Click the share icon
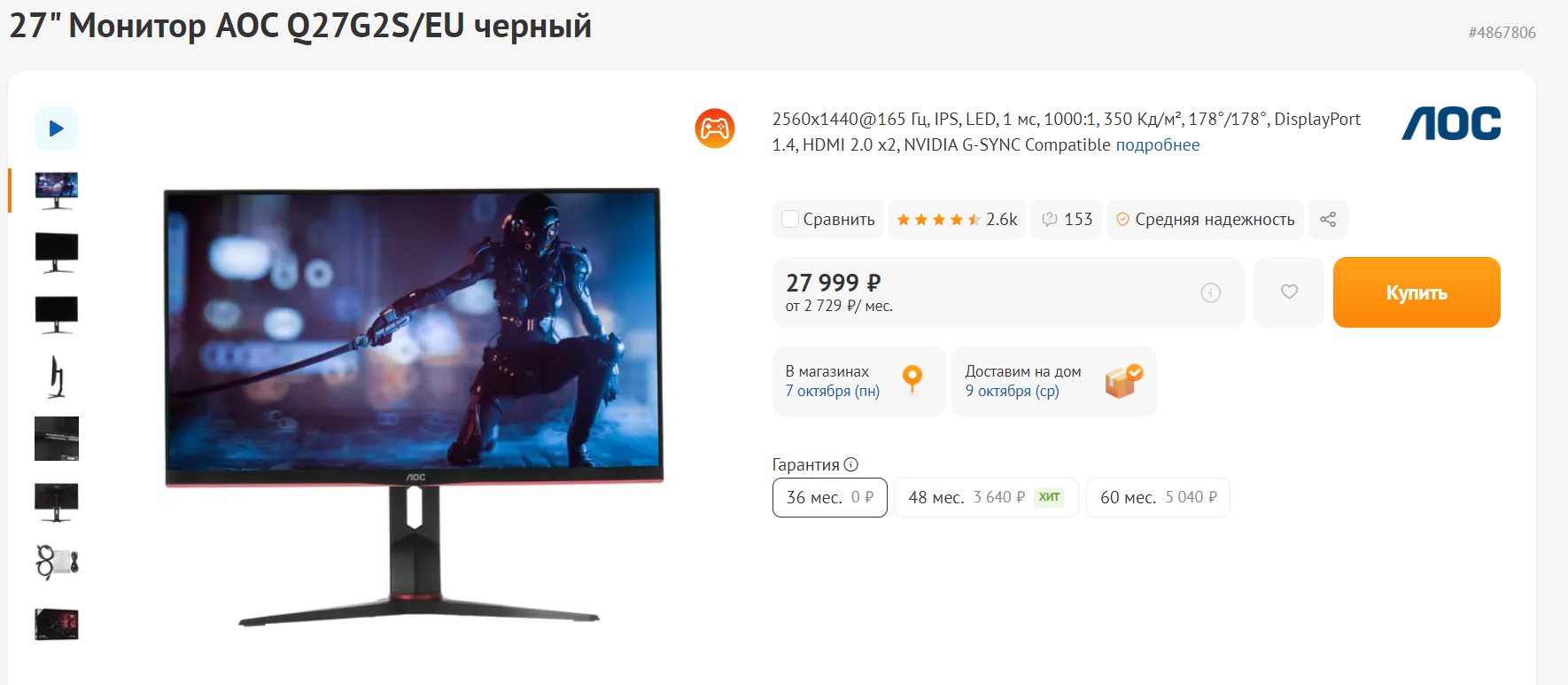 click(x=1328, y=219)
